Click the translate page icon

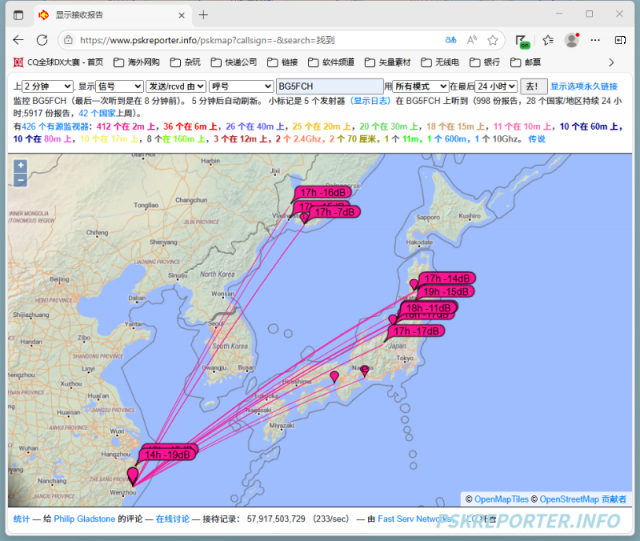point(451,40)
